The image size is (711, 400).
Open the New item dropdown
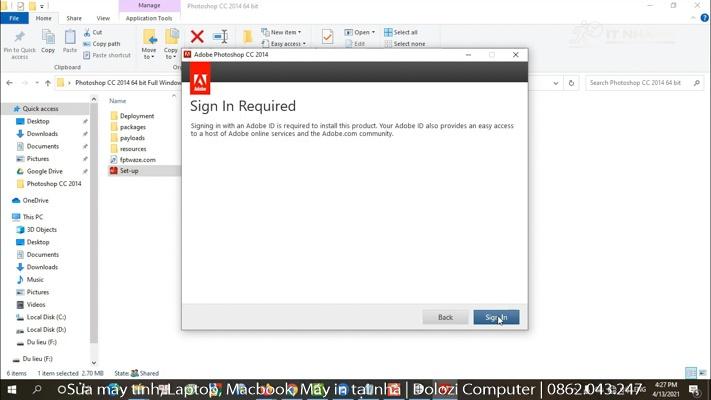pyautogui.click(x=284, y=32)
